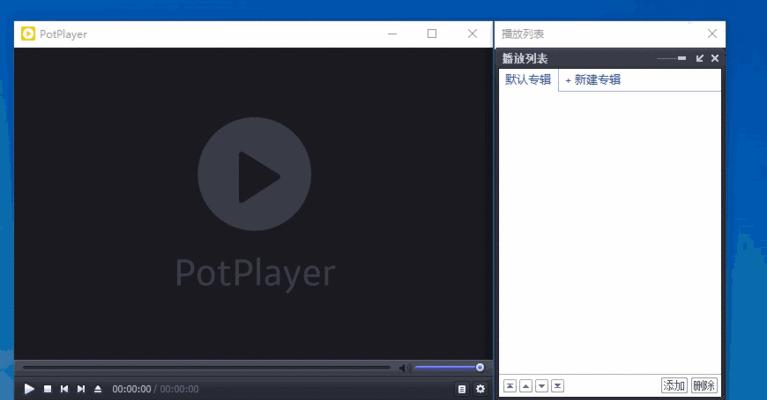Move the playlist item down one position

coord(541,386)
